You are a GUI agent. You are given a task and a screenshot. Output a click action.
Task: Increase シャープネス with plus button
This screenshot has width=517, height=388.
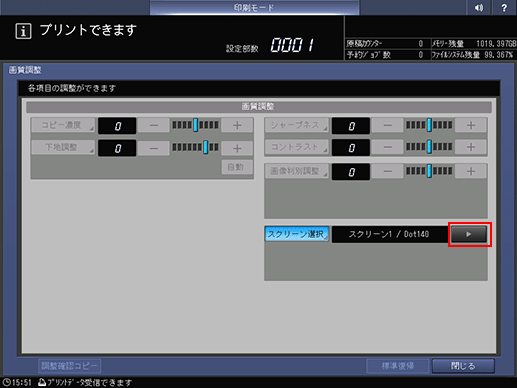[x=471, y=125]
